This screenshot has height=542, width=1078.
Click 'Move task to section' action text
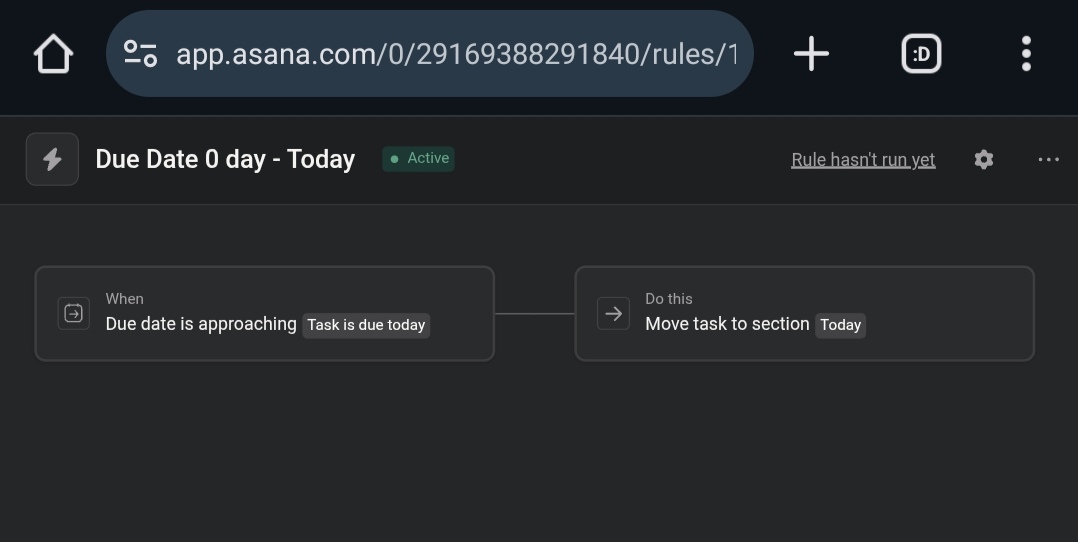pyautogui.click(x=727, y=324)
